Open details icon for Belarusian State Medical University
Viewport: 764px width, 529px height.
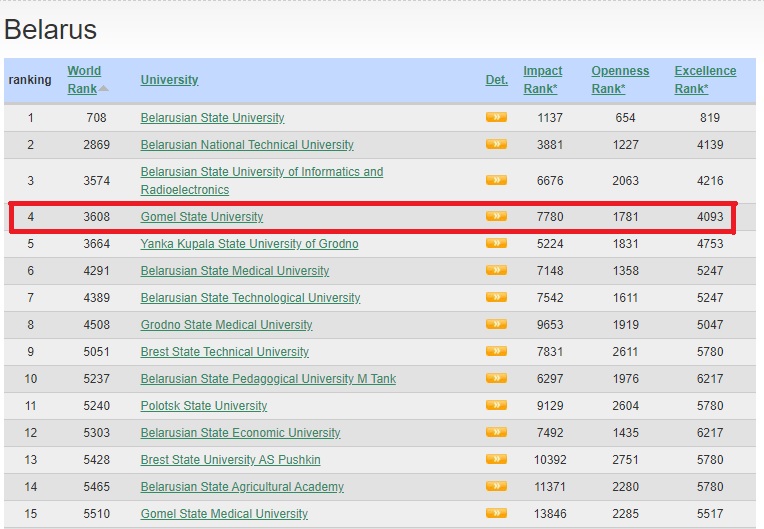click(496, 271)
